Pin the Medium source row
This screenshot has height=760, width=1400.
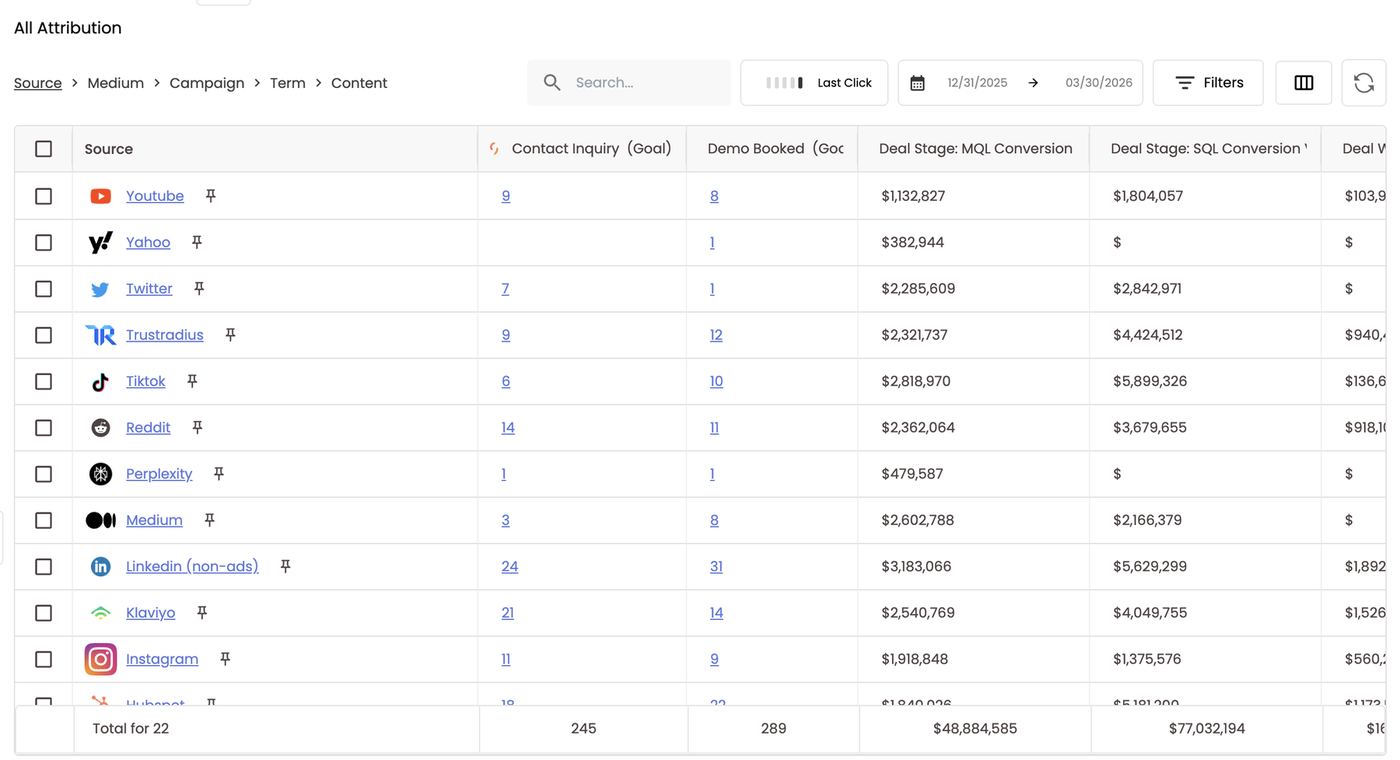pyautogui.click(x=209, y=520)
